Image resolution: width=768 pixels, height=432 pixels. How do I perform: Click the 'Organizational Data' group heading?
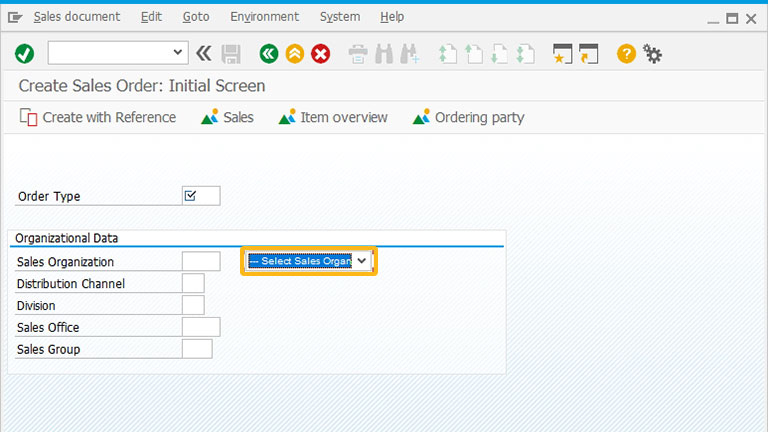67,238
